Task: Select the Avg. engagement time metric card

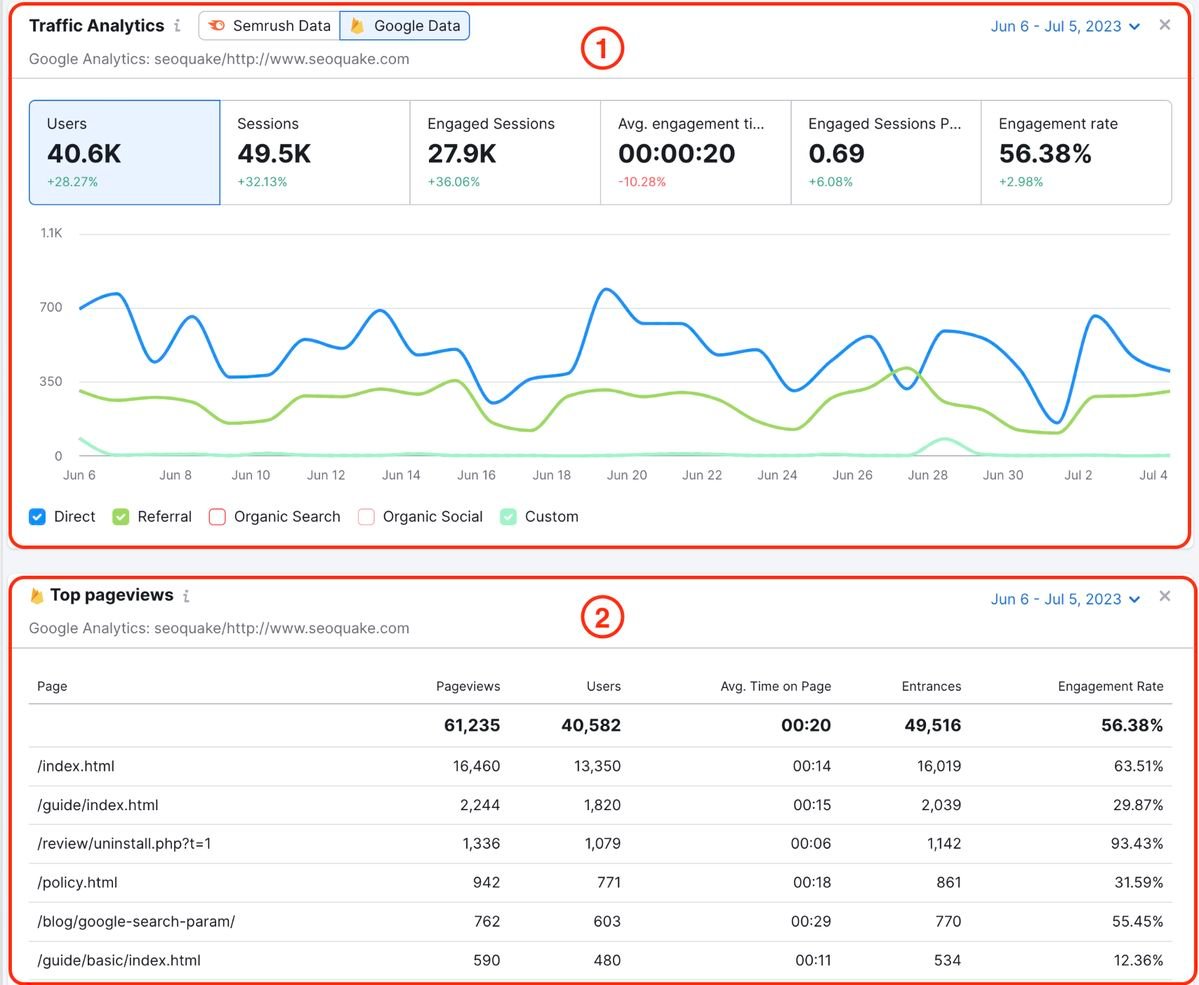Action: 695,152
